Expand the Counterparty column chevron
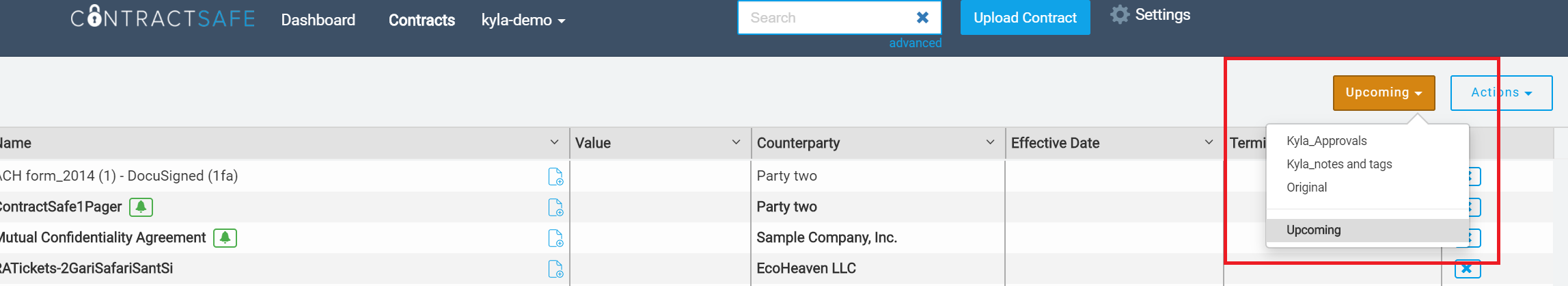 click(x=990, y=142)
